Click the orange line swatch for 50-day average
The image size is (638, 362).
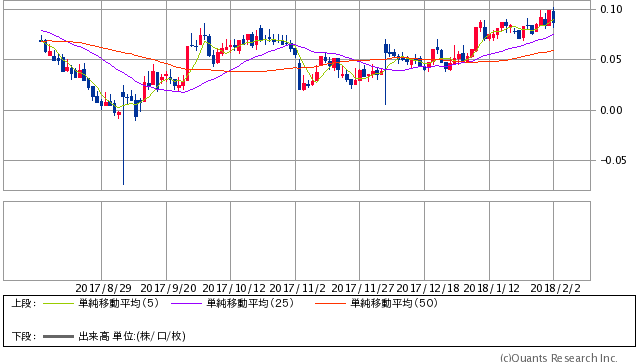tap(330, 303)
